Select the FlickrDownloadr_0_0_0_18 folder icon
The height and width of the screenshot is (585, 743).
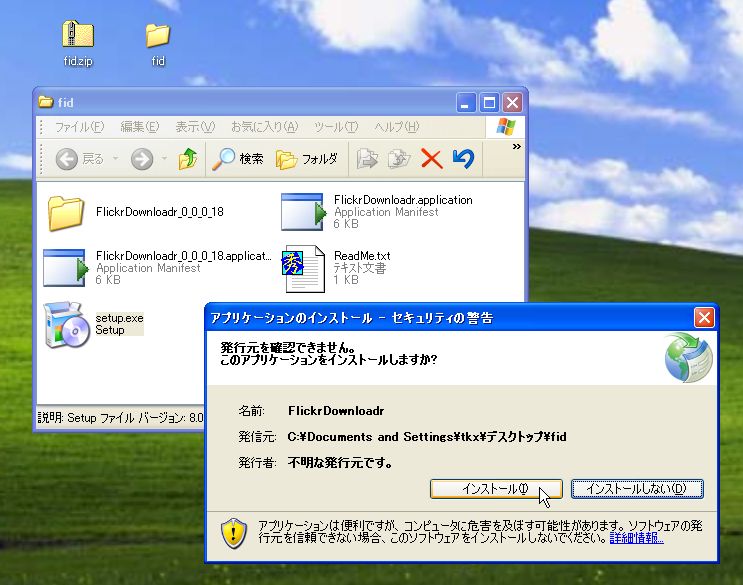point(66,213)
